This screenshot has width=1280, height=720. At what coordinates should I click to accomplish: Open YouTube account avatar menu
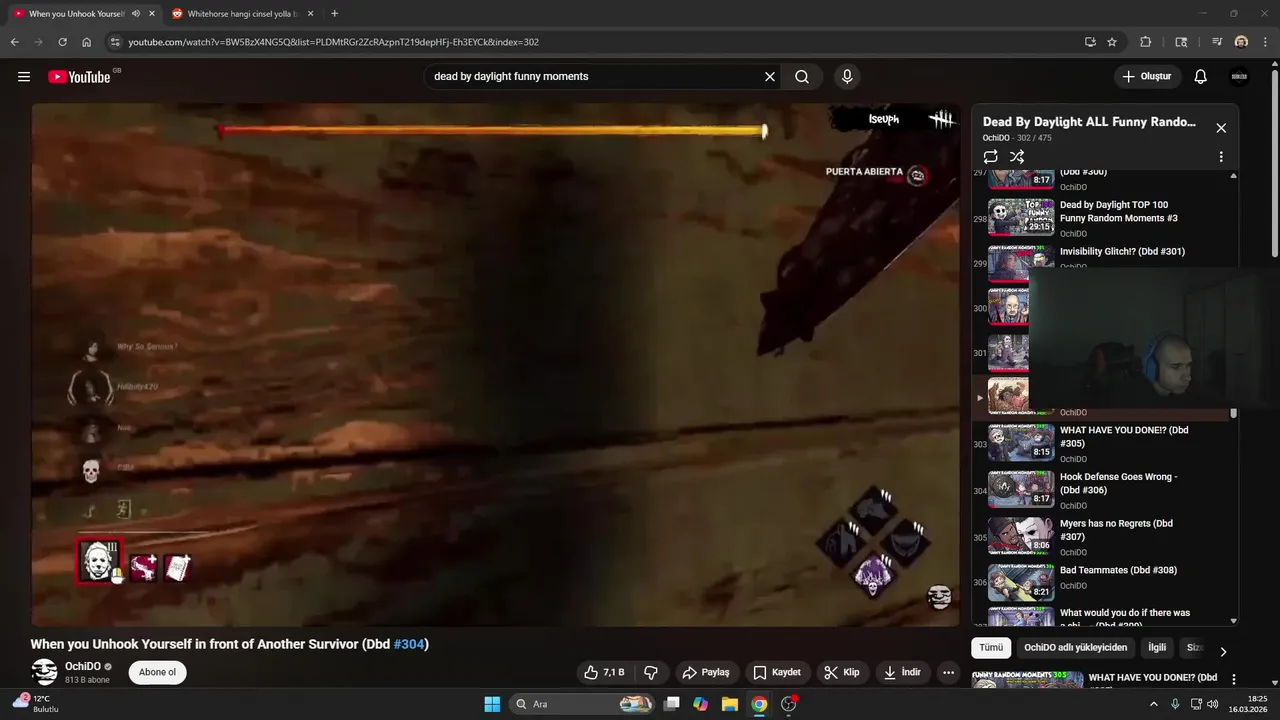click(1239, 77)
